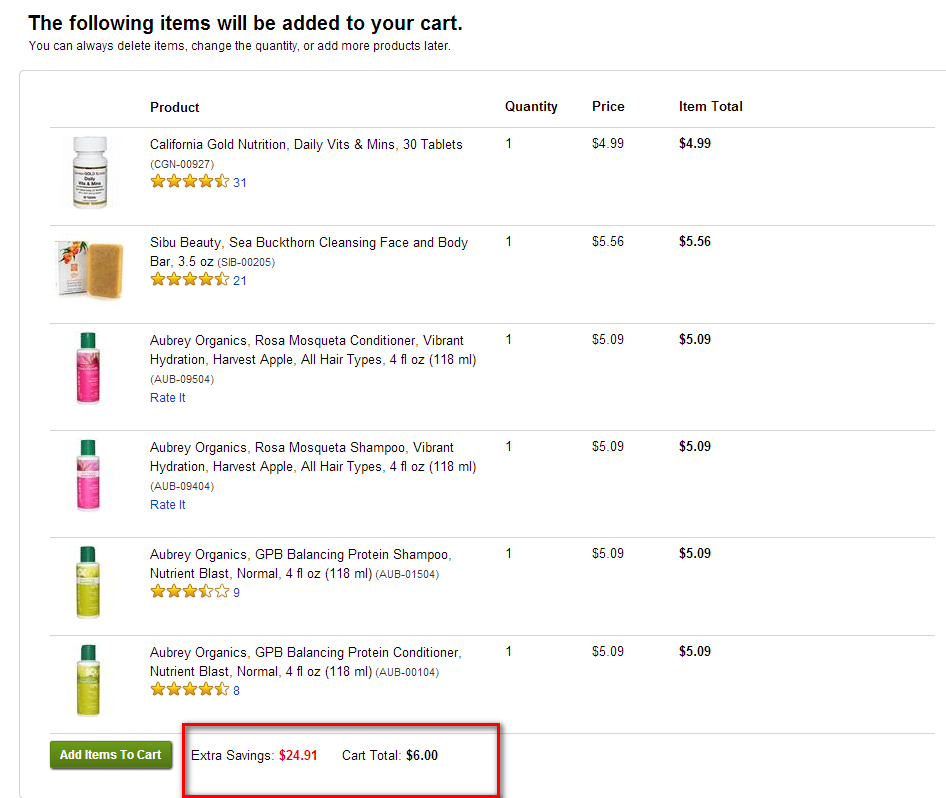The width and height of the screenshot is (946, 798).
Task: Click the Daily Vits bottle thumbnail
Action: click(x=90, y=173)
